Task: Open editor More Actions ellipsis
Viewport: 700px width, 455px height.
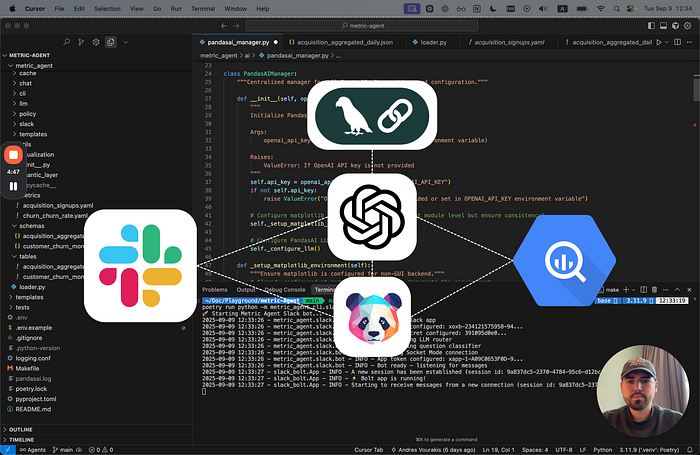Action: tap(690, 42)
